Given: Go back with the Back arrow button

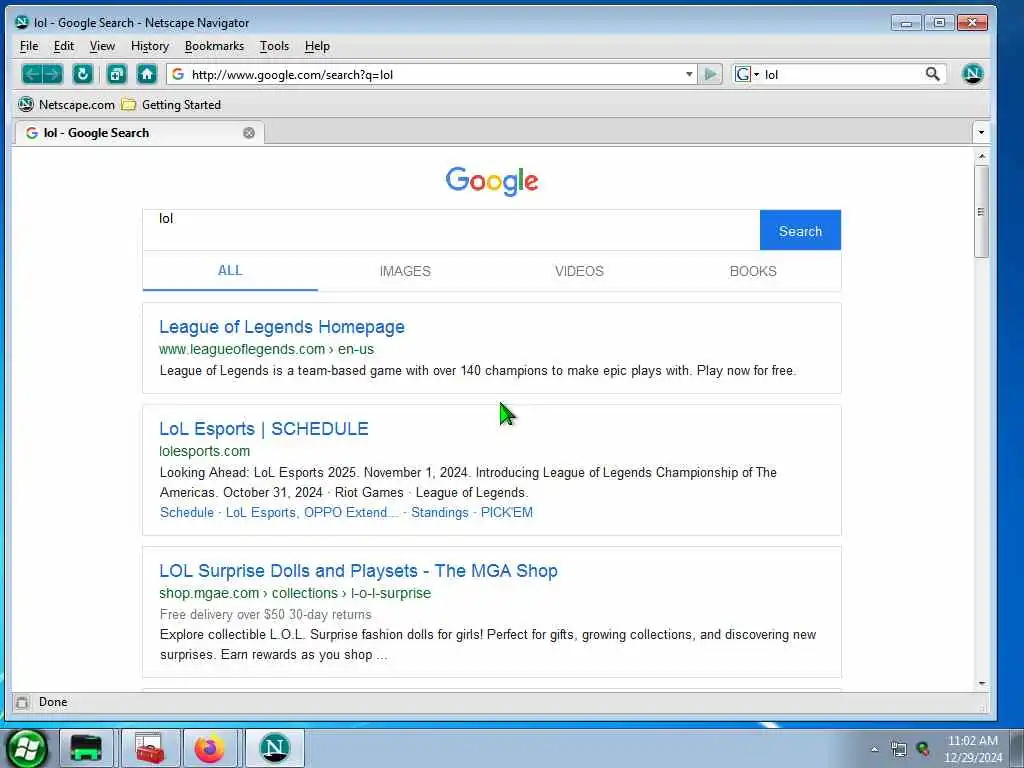Looking at the screenshot, I should (x=32, y=74).
